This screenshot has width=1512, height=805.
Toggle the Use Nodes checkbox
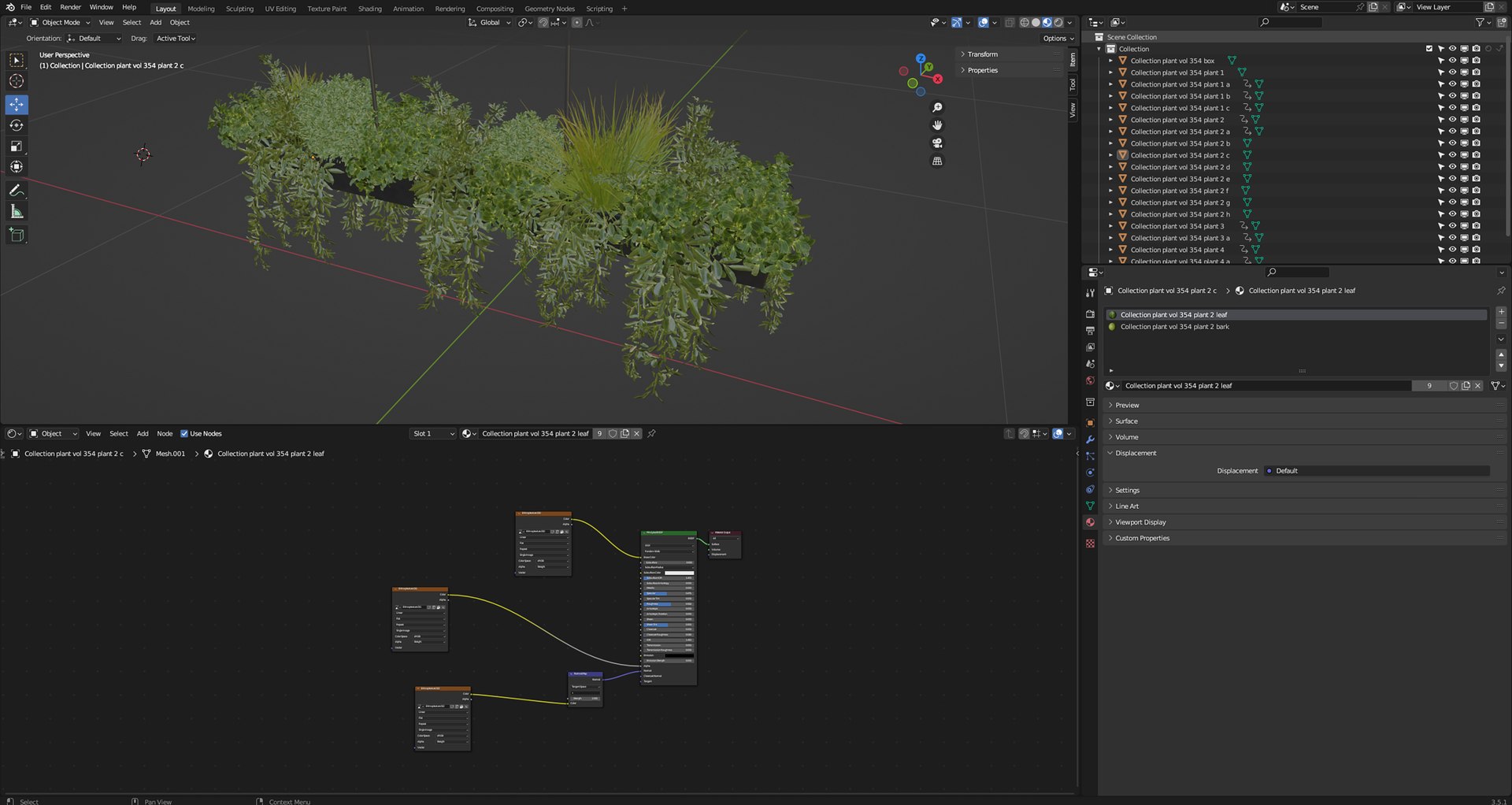[x=184, y=434]
